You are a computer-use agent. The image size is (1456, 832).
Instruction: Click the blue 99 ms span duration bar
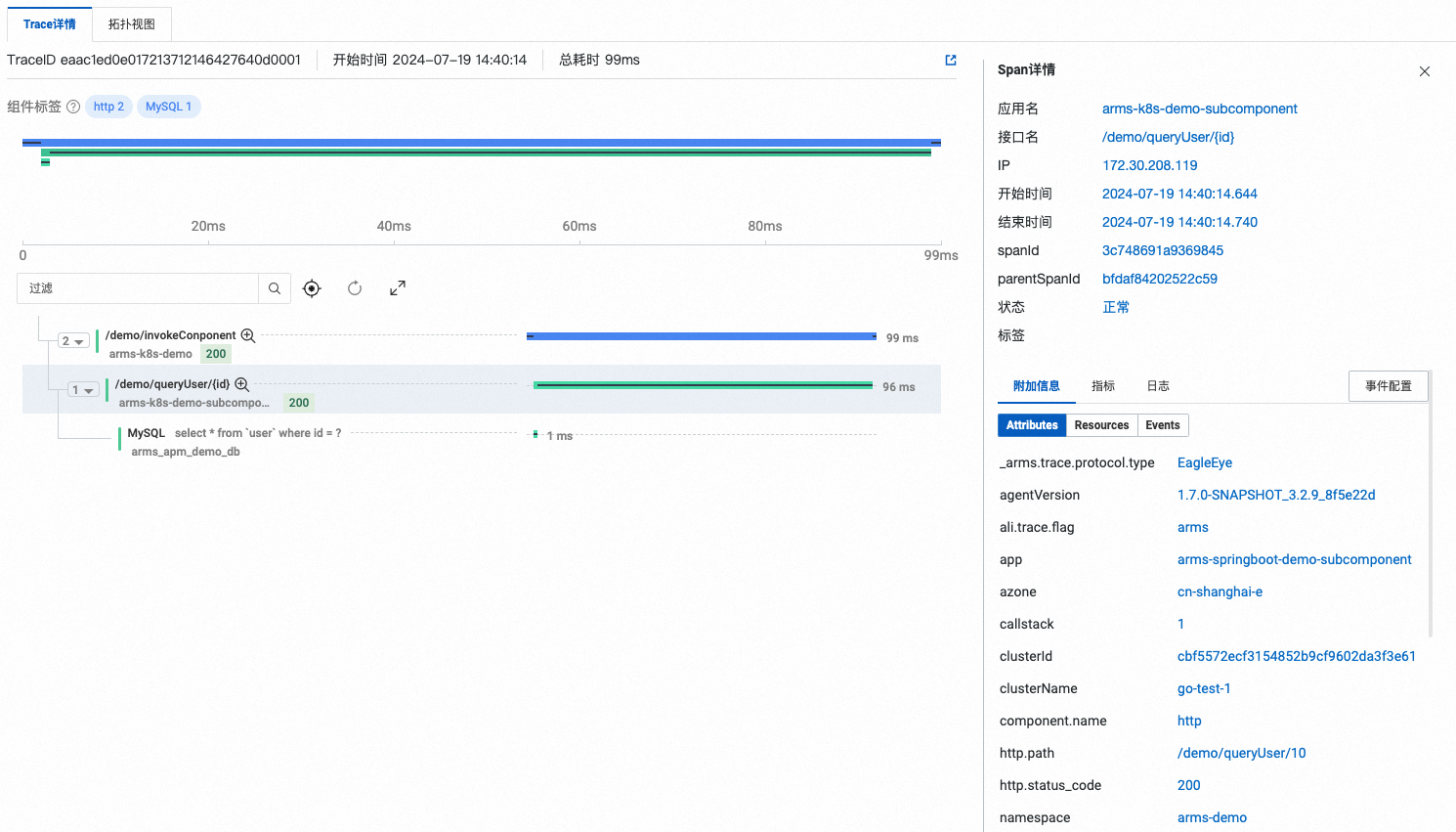702,336
